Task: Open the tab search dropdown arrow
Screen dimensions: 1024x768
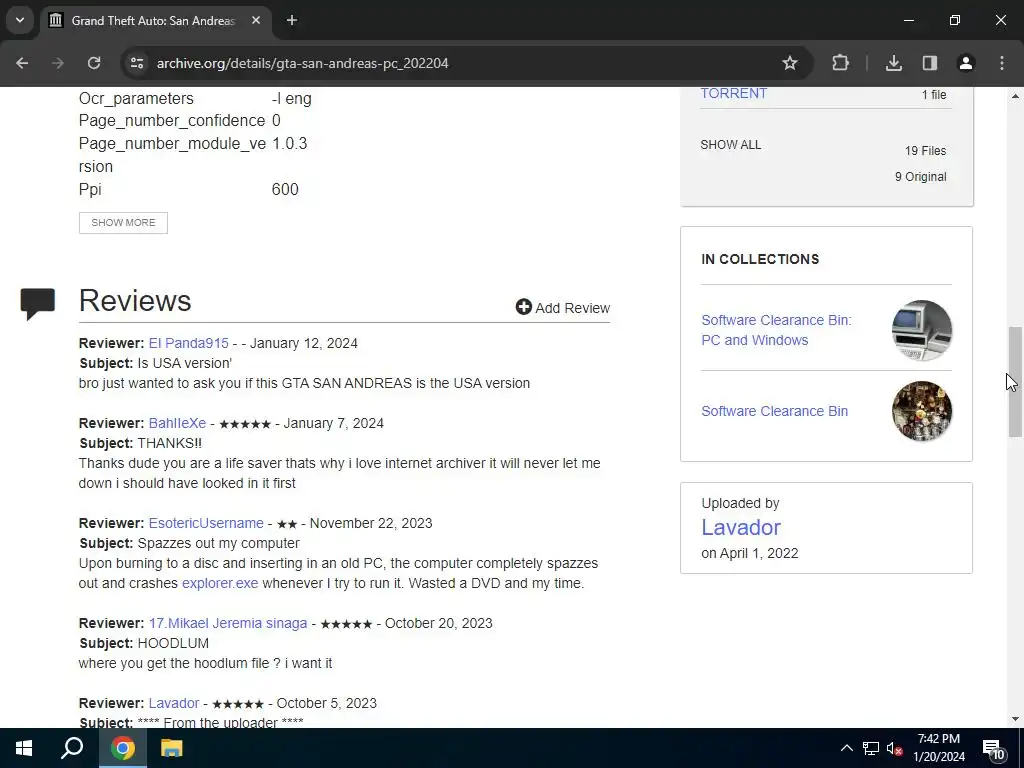Action: [x=20, y=20]
